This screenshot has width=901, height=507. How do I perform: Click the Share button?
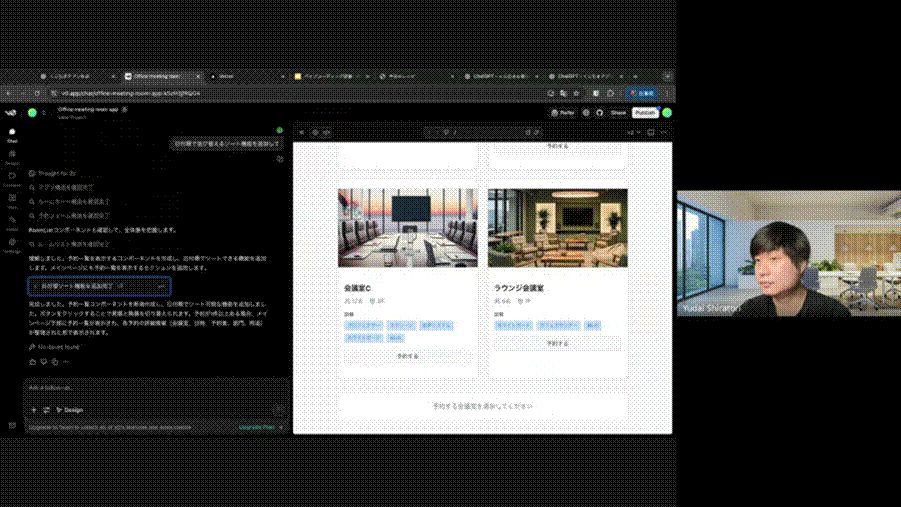tap(618, 113)
